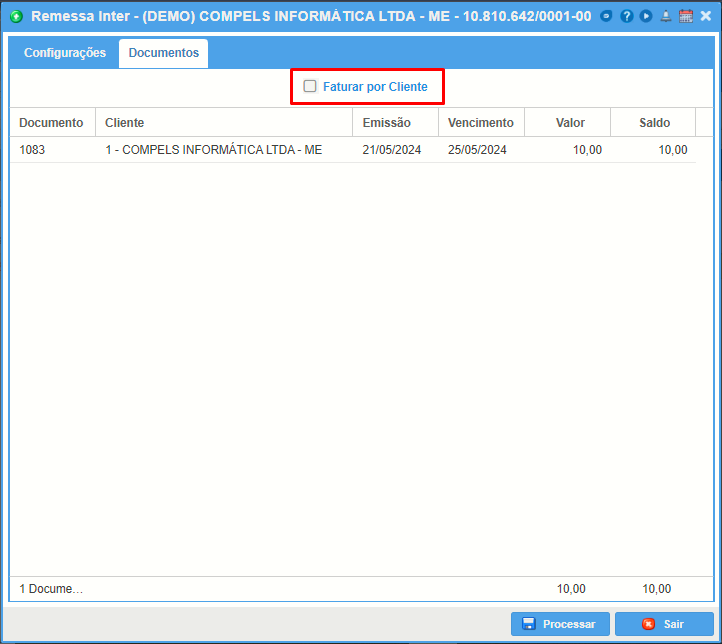Select the Documentos tab
Viewport: 722px width, 644px height.
click(163, 53)
